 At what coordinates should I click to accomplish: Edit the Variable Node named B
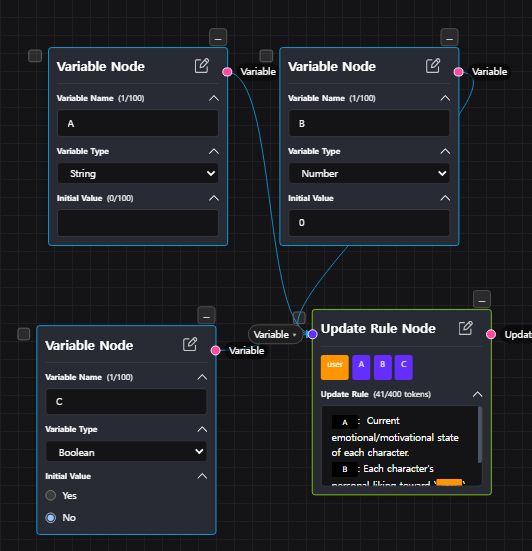433,66
